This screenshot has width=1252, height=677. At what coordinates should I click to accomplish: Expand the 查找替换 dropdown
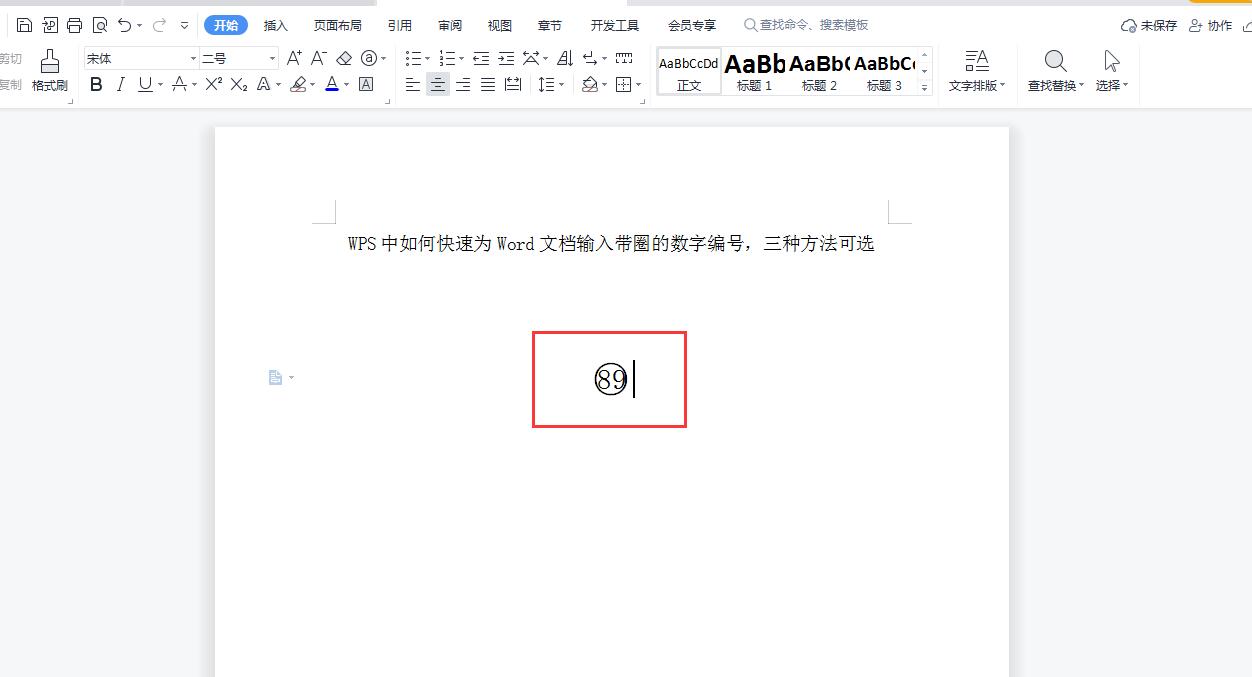point(1082,86)
